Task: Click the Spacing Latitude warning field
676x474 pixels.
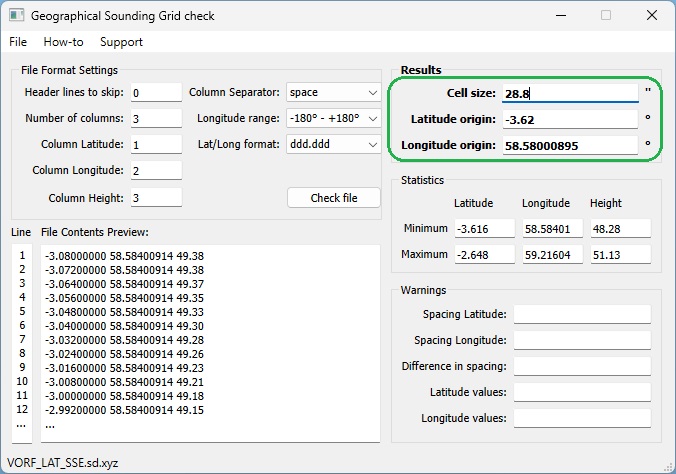Action: coord(581,315)
